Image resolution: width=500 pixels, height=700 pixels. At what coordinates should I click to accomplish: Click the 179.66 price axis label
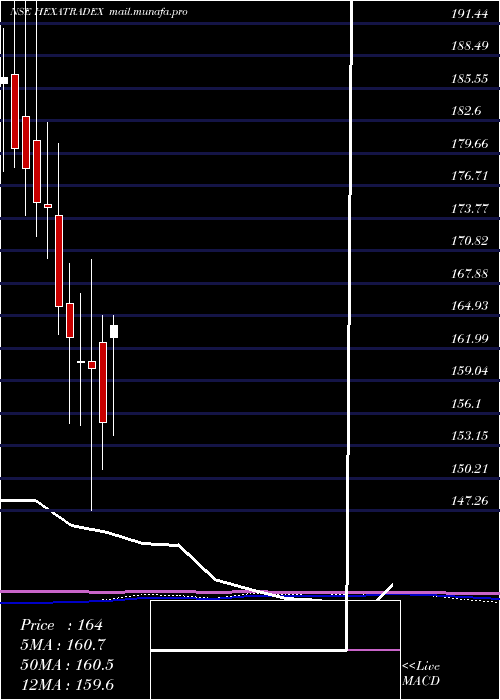(x=469, y=144)
